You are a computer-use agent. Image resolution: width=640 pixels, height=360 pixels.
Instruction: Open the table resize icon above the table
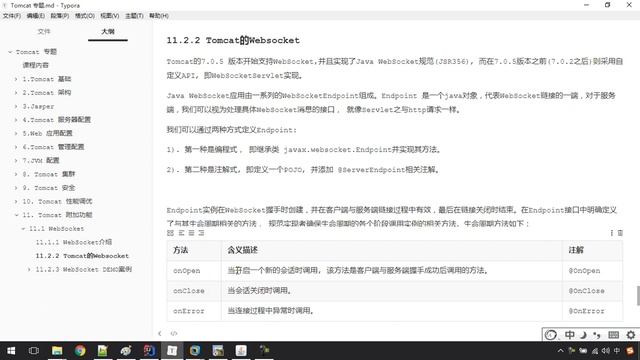click(x=171, y=233)
